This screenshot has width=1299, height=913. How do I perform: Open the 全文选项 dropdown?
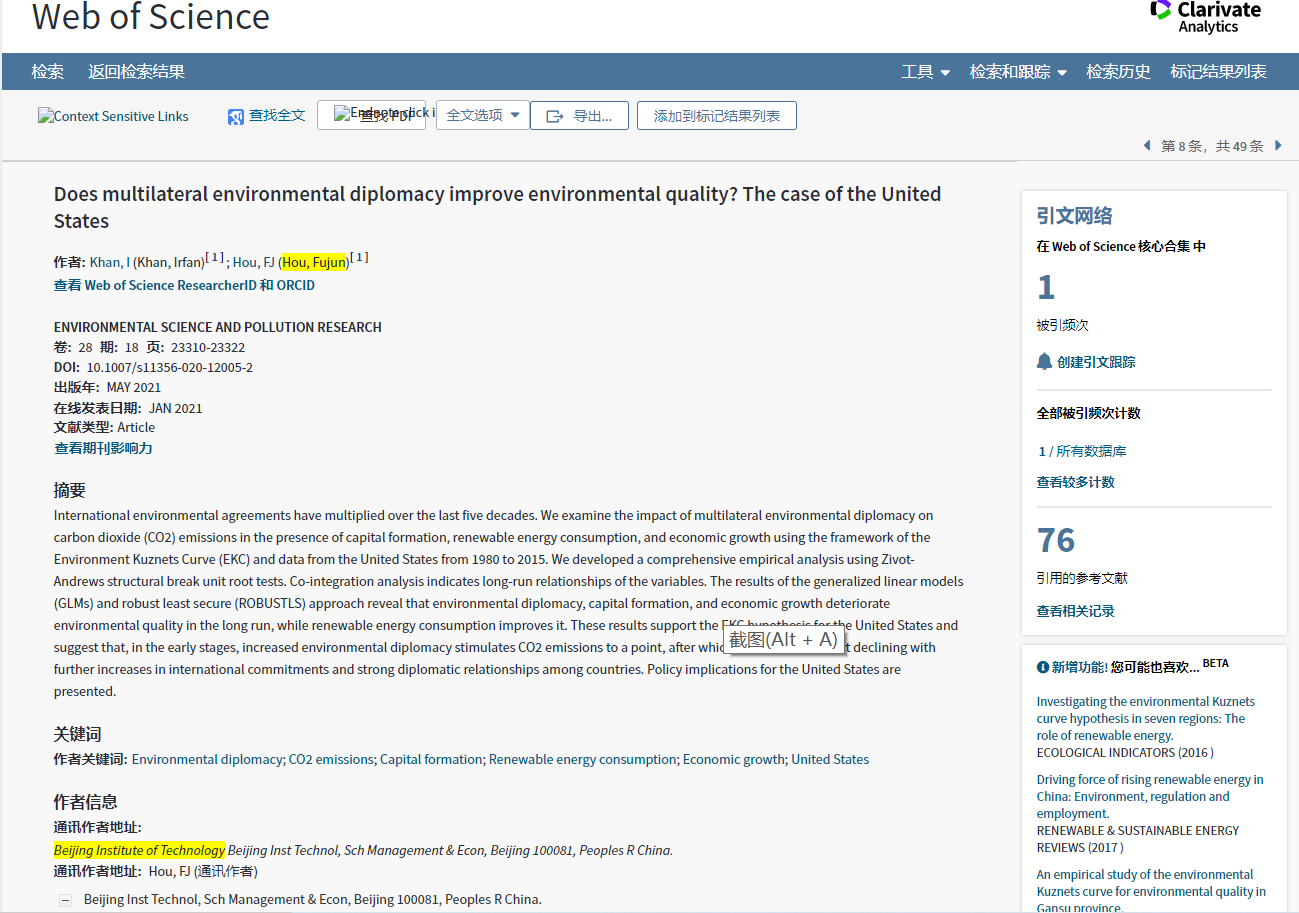[x=483, y=115]
